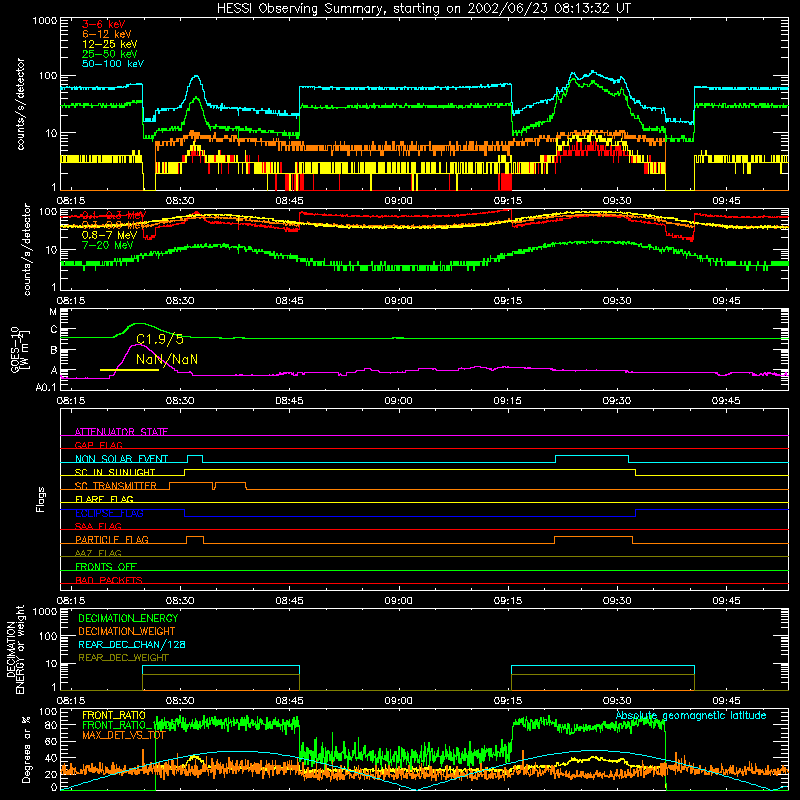Click the 09:30 tick label under Flags panel
Viewport: 800px width, 800px height.
coord(617,601)
